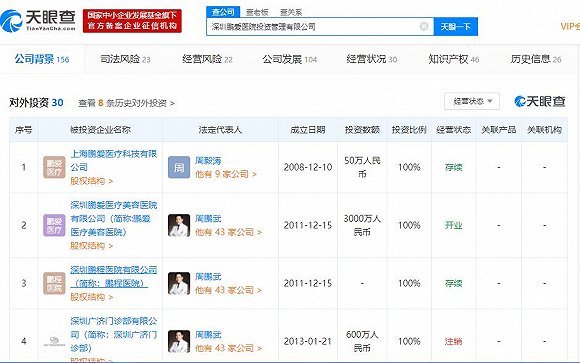The image size is (580, 363).
Task: Select the 查关系 search tab
Action: pos(291,12)
